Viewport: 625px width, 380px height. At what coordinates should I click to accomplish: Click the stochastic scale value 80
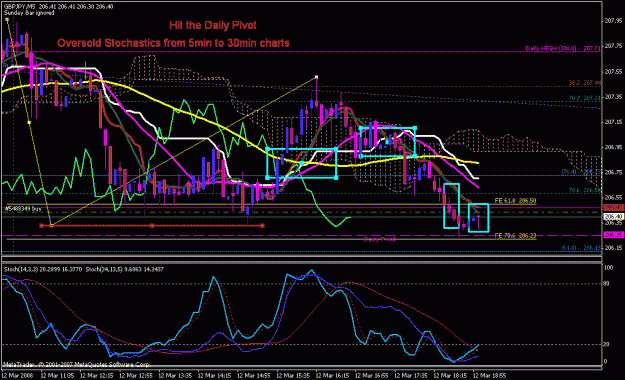[x=607, y=284]
